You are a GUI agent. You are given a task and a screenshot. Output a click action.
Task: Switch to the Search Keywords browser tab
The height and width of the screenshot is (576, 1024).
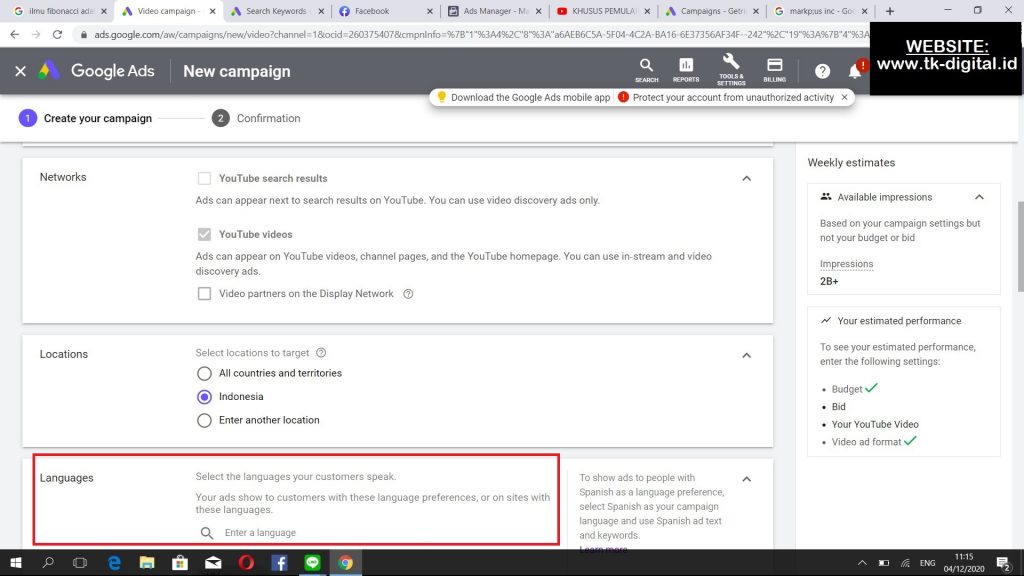coord(275,11)
